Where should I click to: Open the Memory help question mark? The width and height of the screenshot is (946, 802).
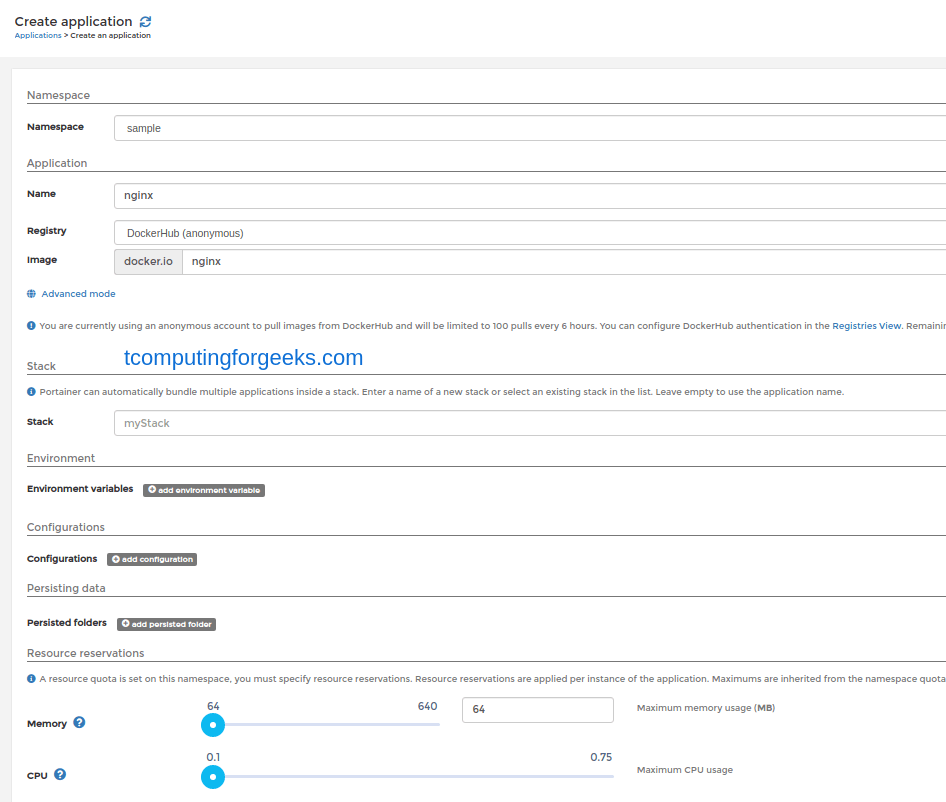(x=78, y=722)
